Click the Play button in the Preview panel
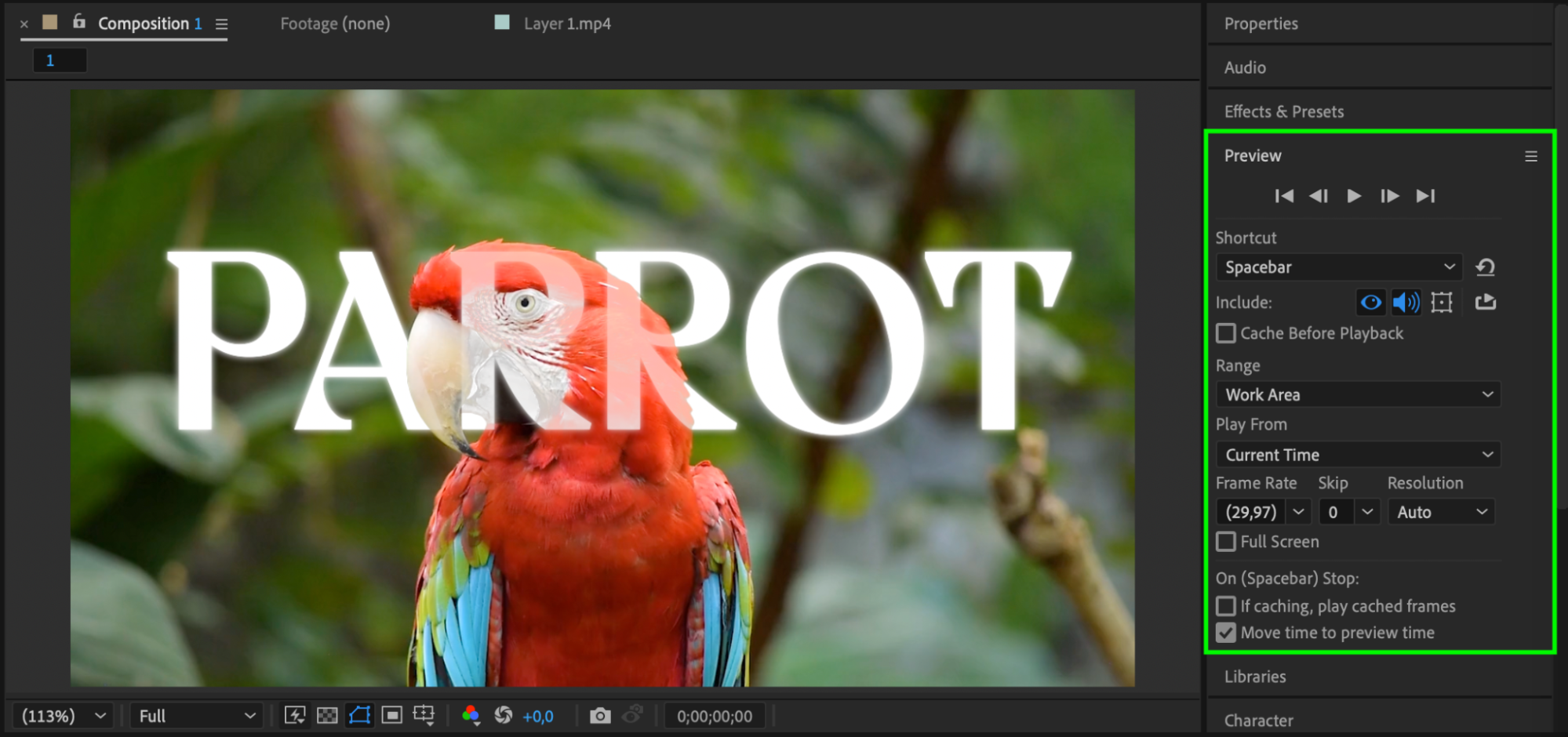This screenshot has width=1568, height=737. tap(1354, 196)
